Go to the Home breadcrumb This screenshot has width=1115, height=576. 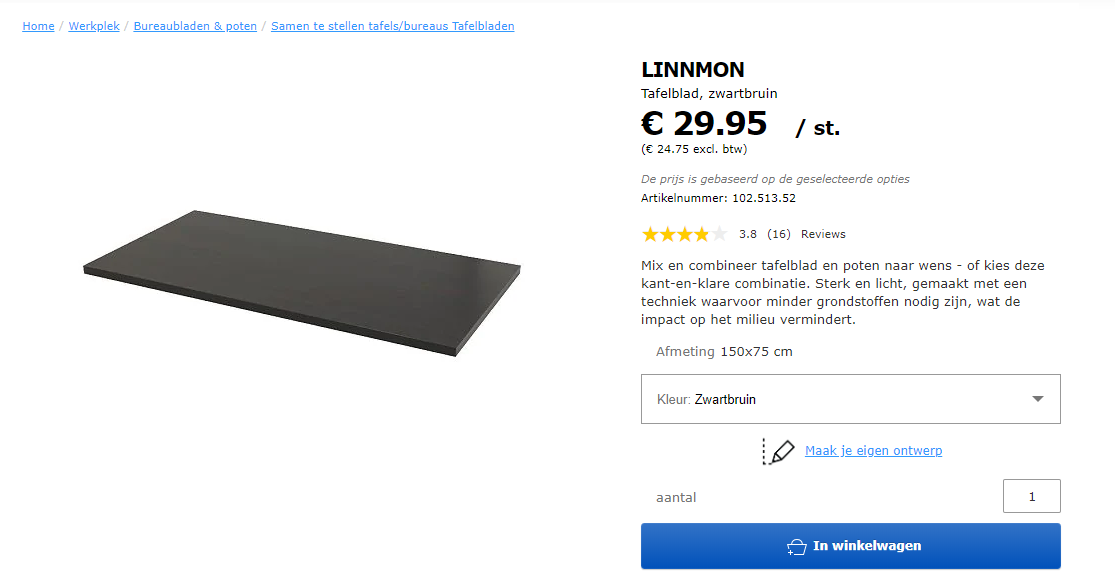tap(38, 26)
